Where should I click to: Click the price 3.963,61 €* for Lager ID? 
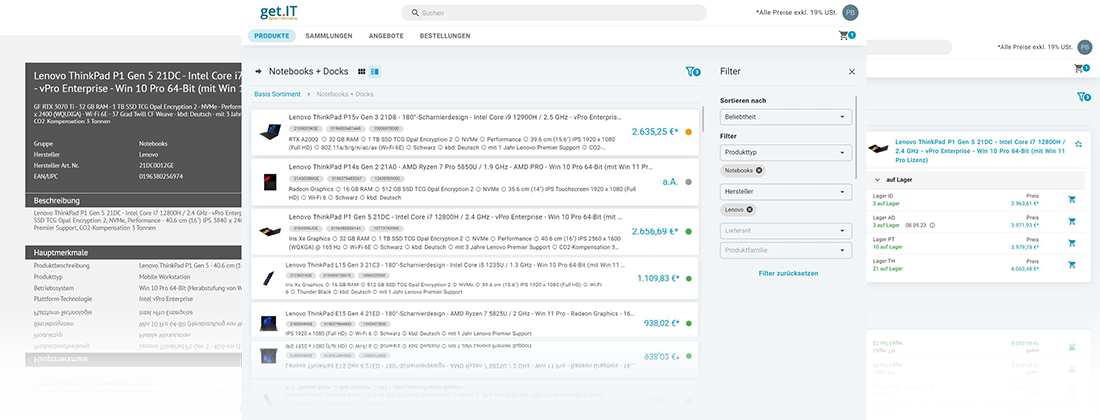click(x=1024, y=203)
